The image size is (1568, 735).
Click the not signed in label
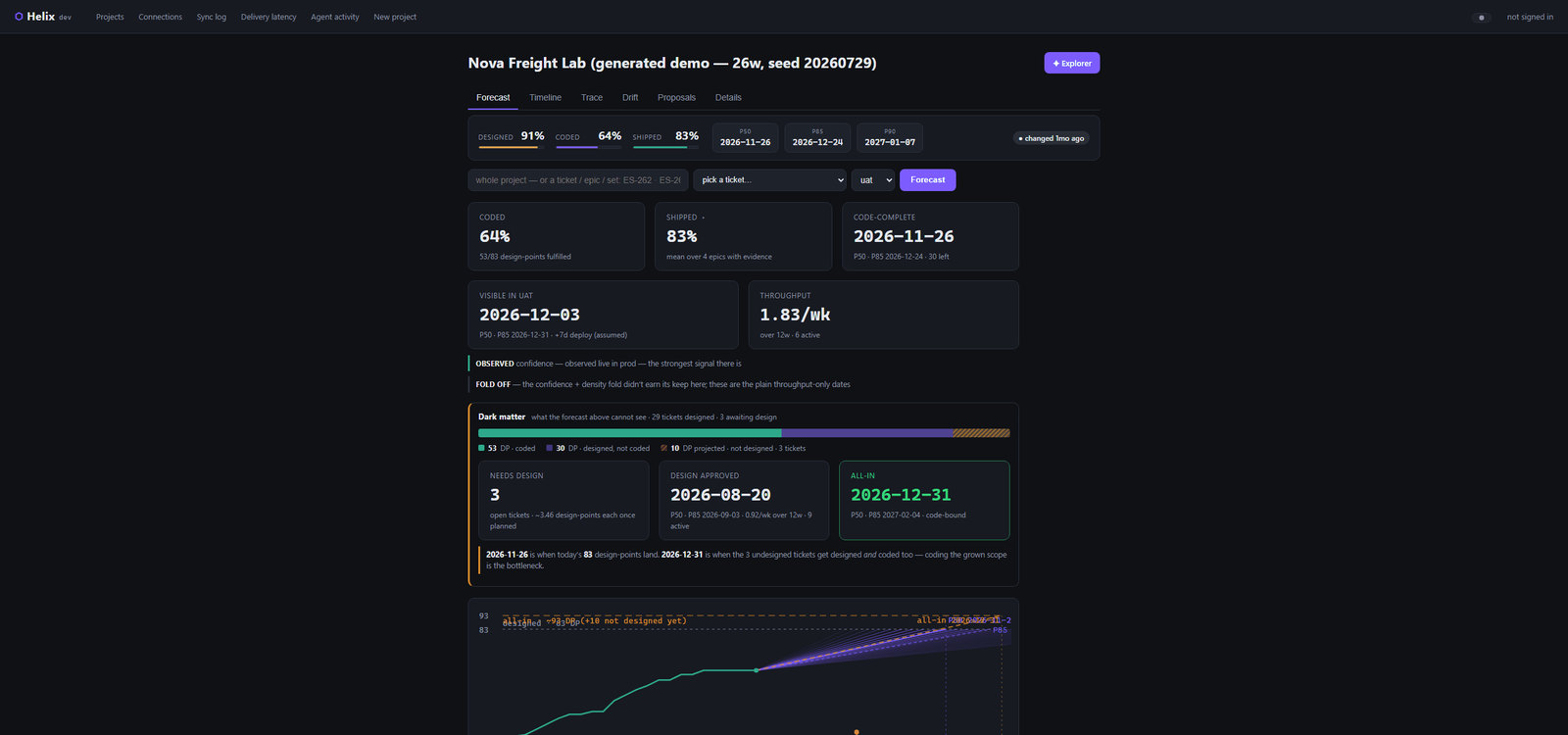coord(1530,17)
